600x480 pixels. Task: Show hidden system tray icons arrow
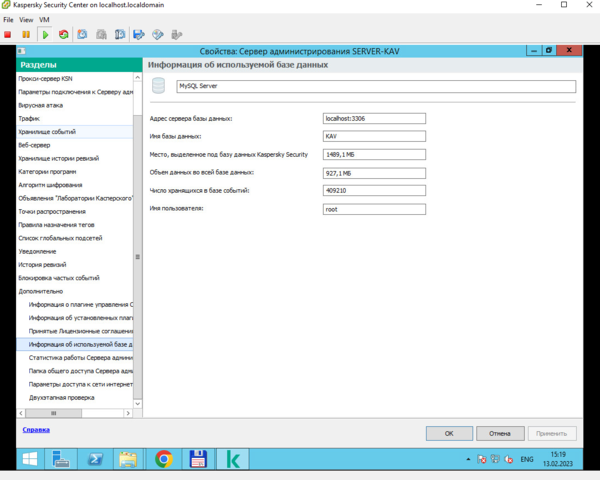click(x=468, y=459)
